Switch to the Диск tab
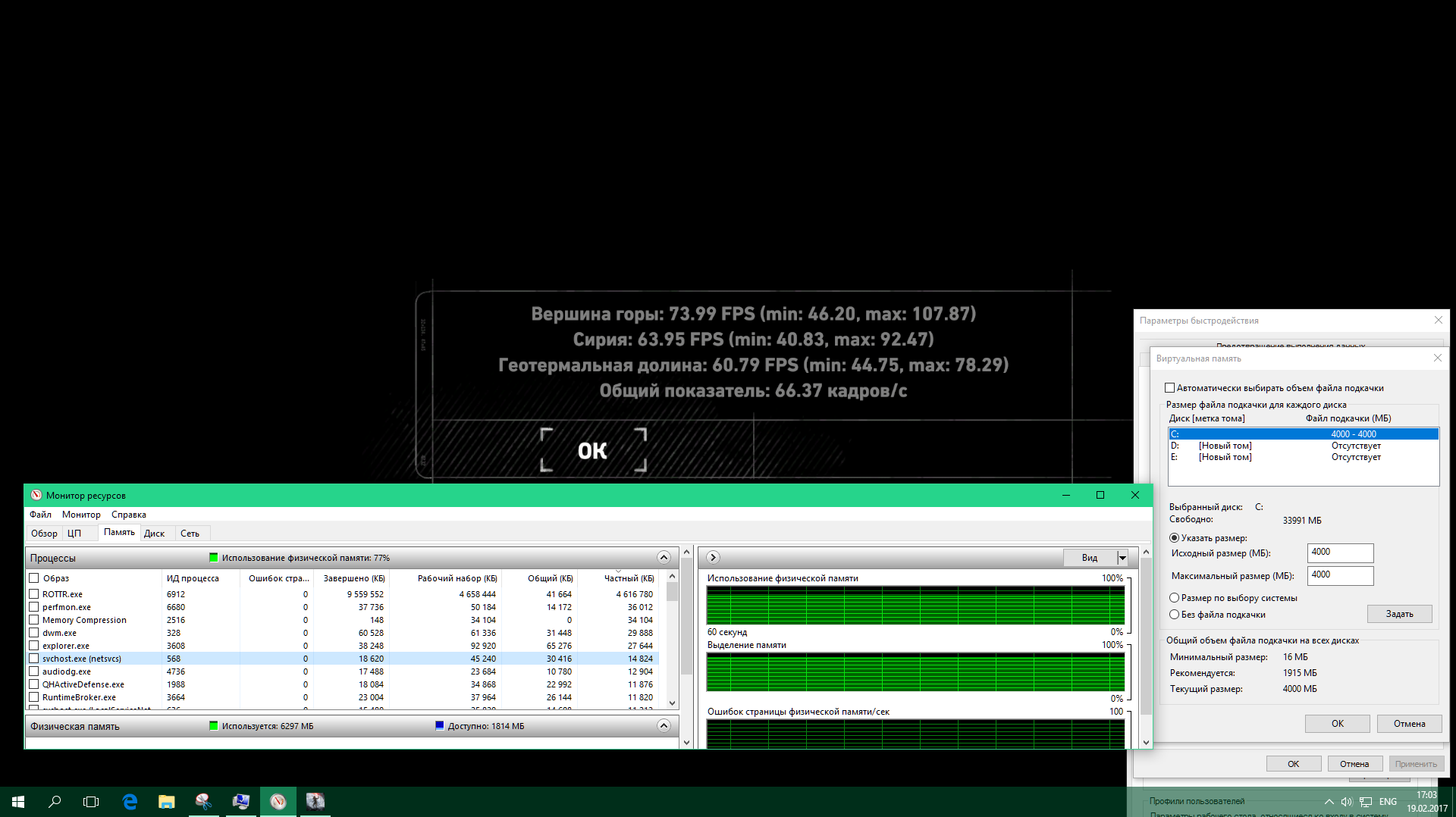1456x817 pixels. pyautogui.click(x=155, y=534)
